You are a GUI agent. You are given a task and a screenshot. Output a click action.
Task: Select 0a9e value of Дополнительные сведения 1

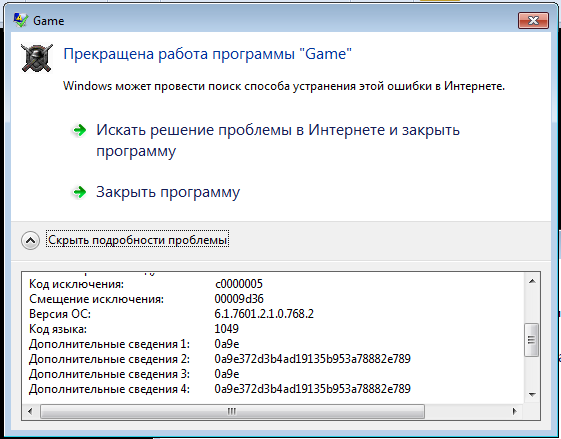coord(227,344)
